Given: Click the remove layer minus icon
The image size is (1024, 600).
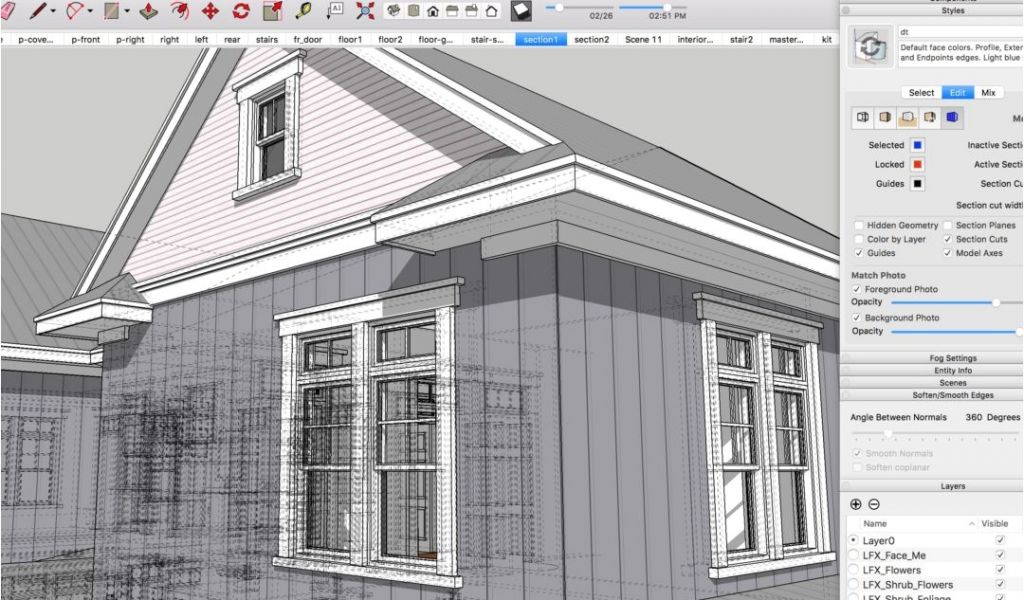Looking at the screenshot, I should (873, 504).
